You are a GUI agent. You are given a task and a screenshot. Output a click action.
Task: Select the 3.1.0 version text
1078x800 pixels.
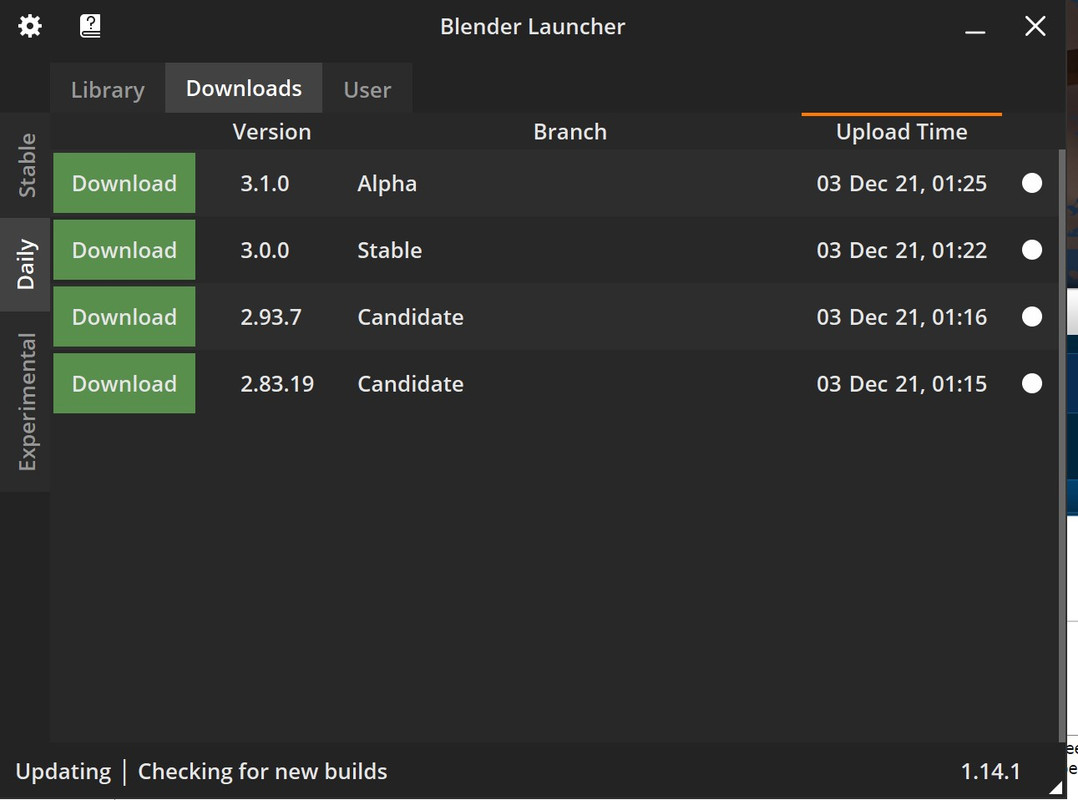pos(265,184)
